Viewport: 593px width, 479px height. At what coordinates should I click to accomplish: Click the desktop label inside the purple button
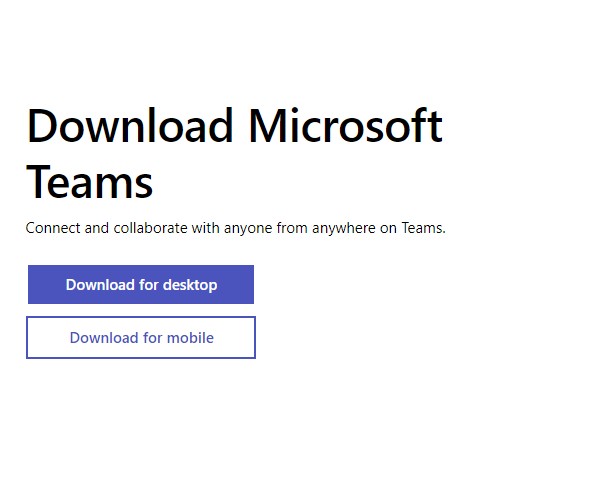pos(190,285)
